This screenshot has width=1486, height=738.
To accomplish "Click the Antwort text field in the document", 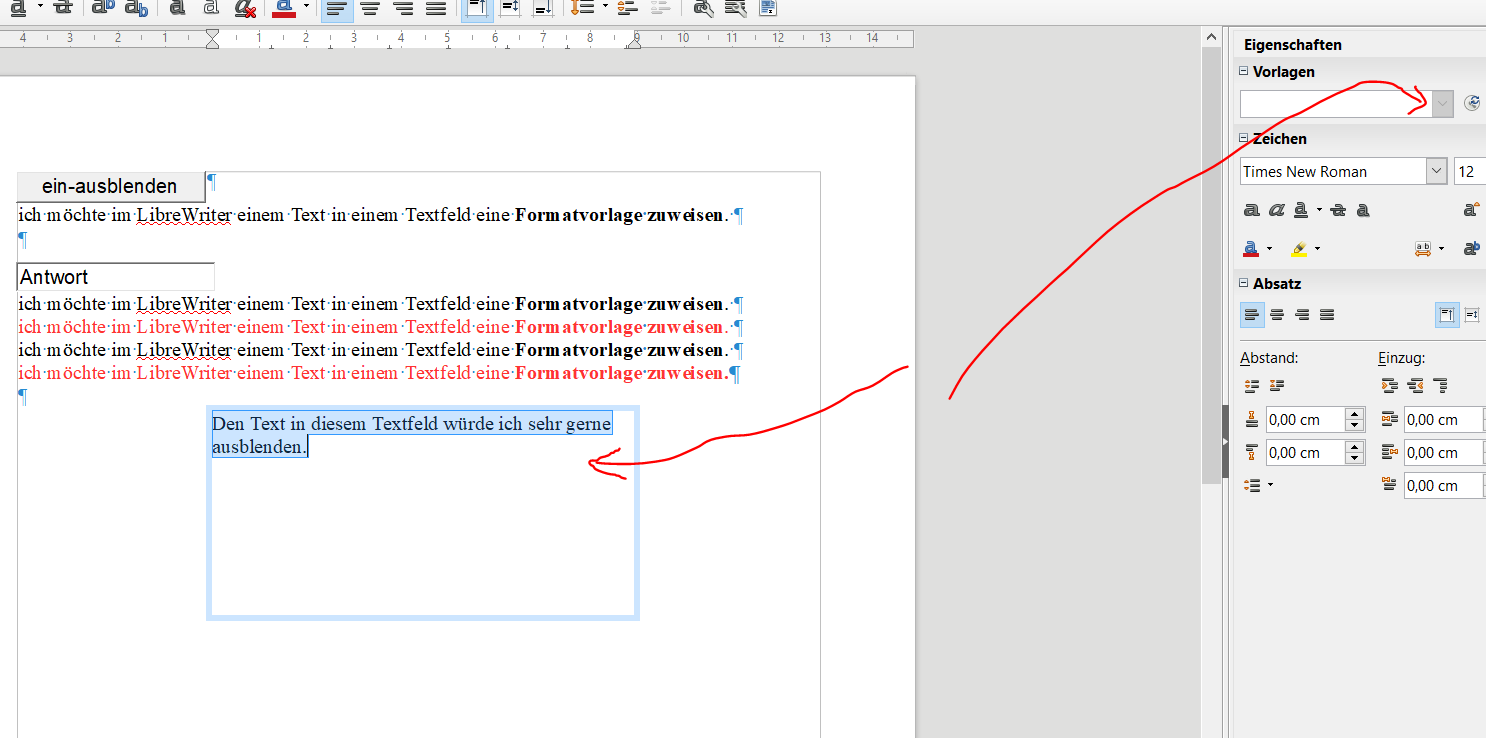I will [116, 277].
